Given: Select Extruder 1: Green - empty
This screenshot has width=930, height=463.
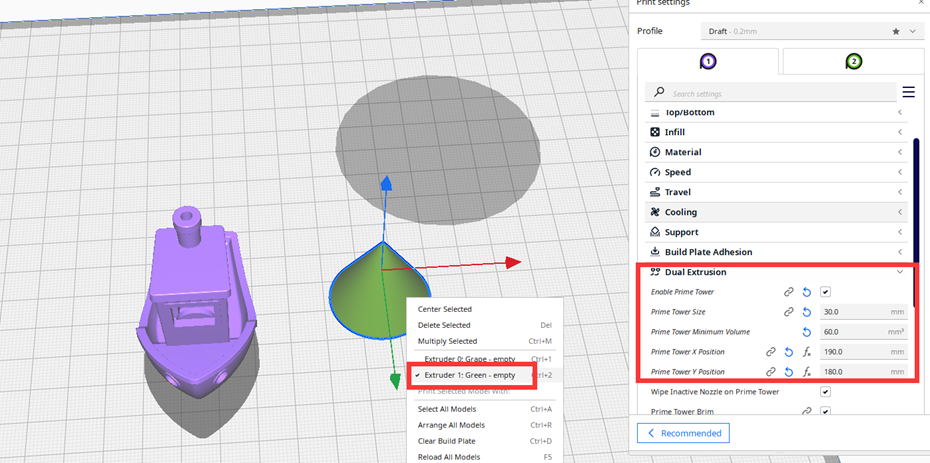Looking at the screenshot, I should click(485, 375).
